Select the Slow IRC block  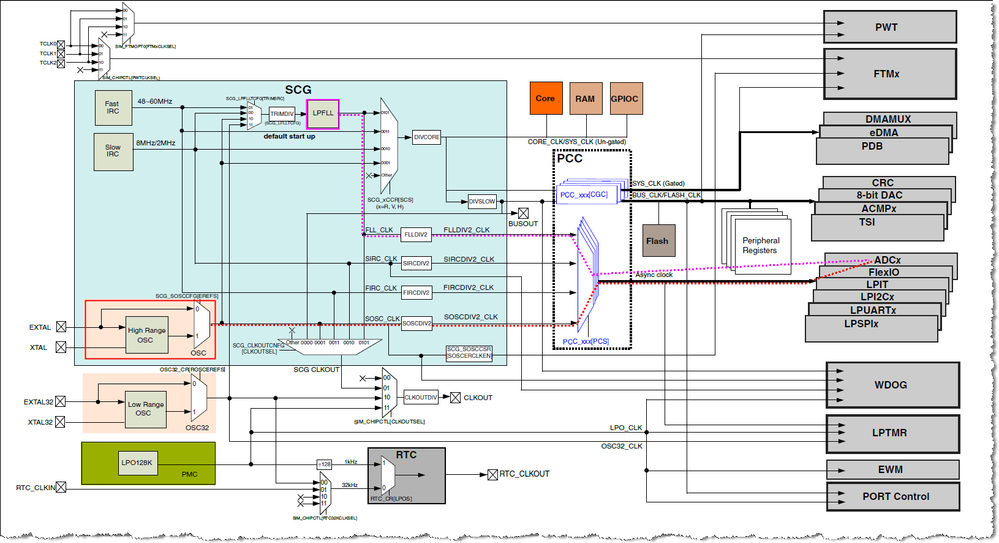coord(113,152)
